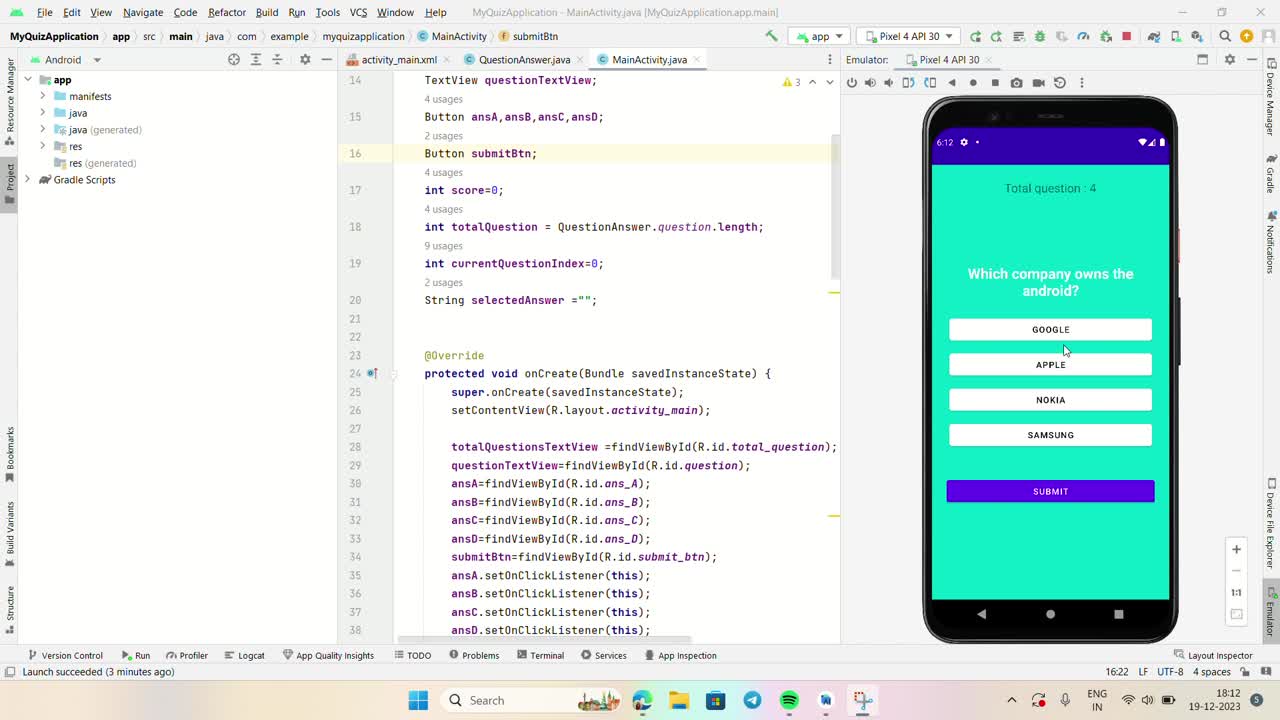Open Project panel settings gear
This screenshot has width=1280, height=720.
[x=305, y=60]
